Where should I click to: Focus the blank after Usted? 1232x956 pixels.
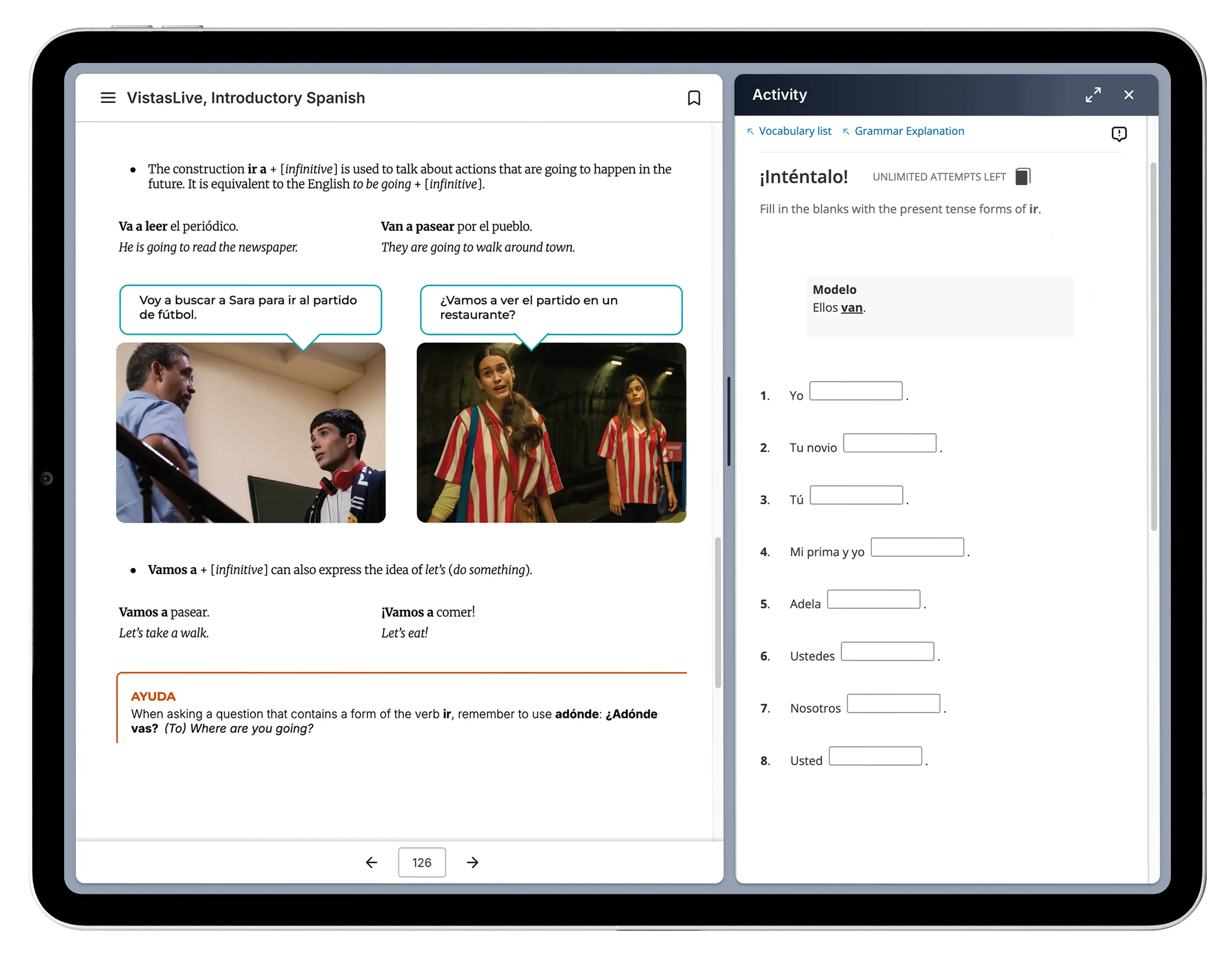point(876,756)
